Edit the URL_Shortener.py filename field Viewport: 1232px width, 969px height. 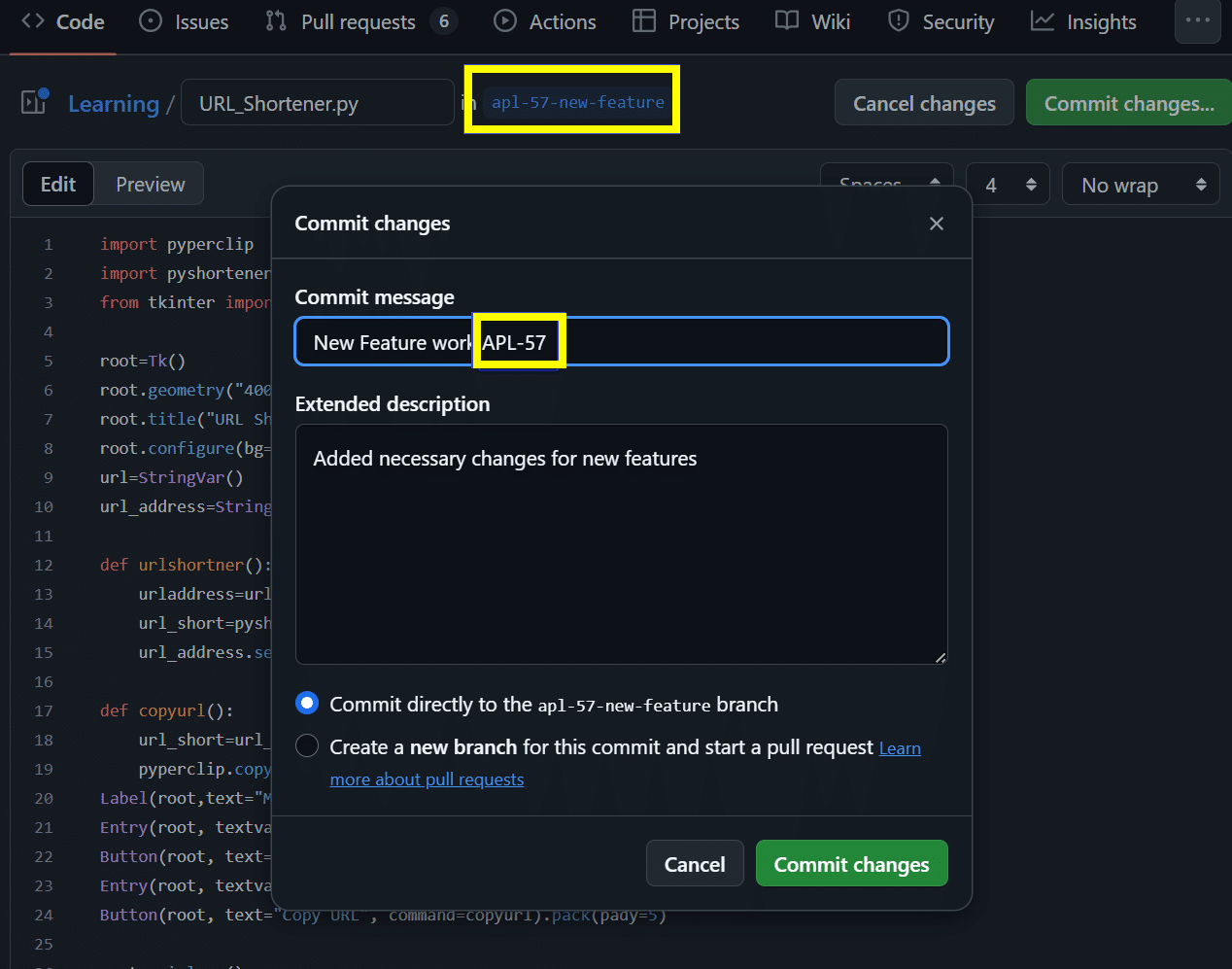coord(317,101)
